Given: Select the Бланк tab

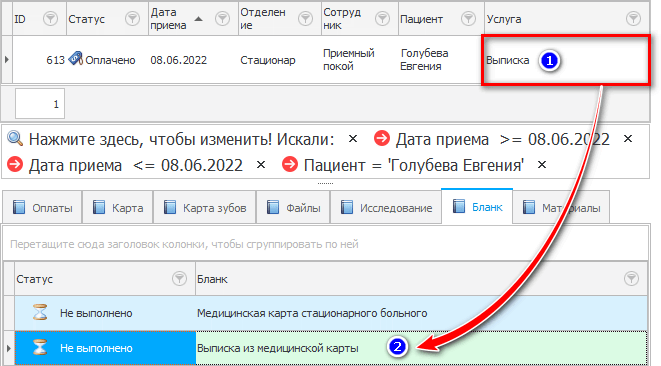Looking at the screenshot, I should click(477, 207).
